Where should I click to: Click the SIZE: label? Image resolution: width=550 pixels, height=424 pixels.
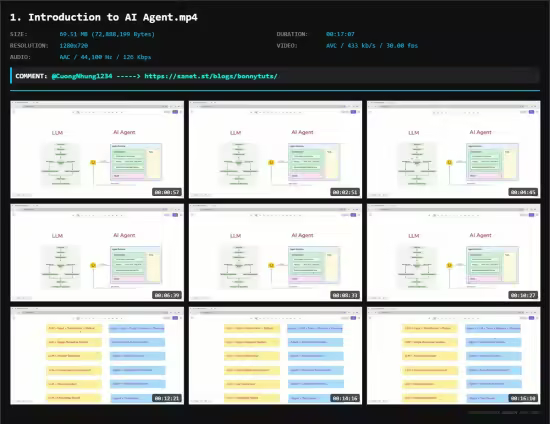(x=19, y=34)
